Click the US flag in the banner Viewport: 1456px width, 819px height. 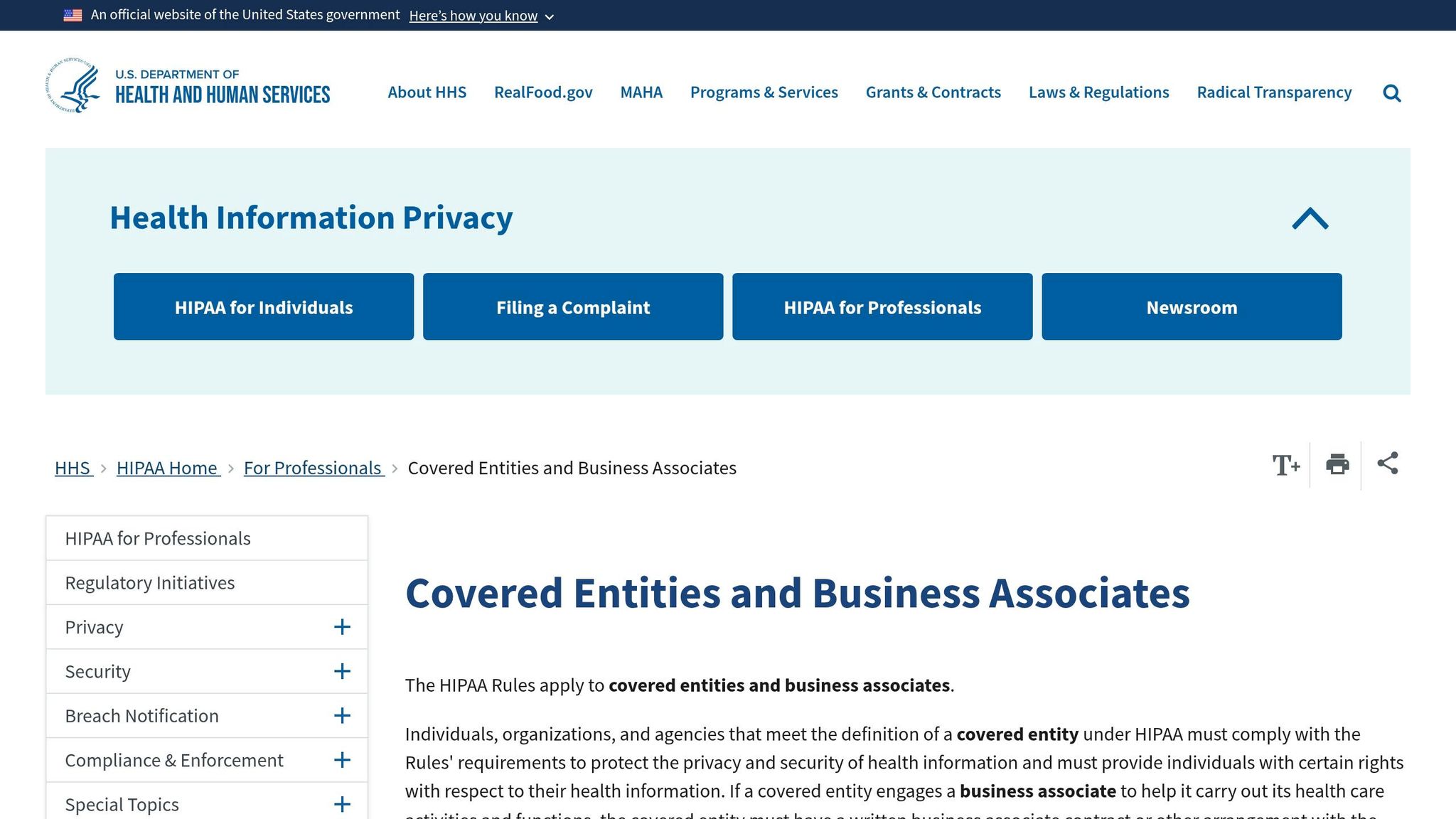coord(71,14)
